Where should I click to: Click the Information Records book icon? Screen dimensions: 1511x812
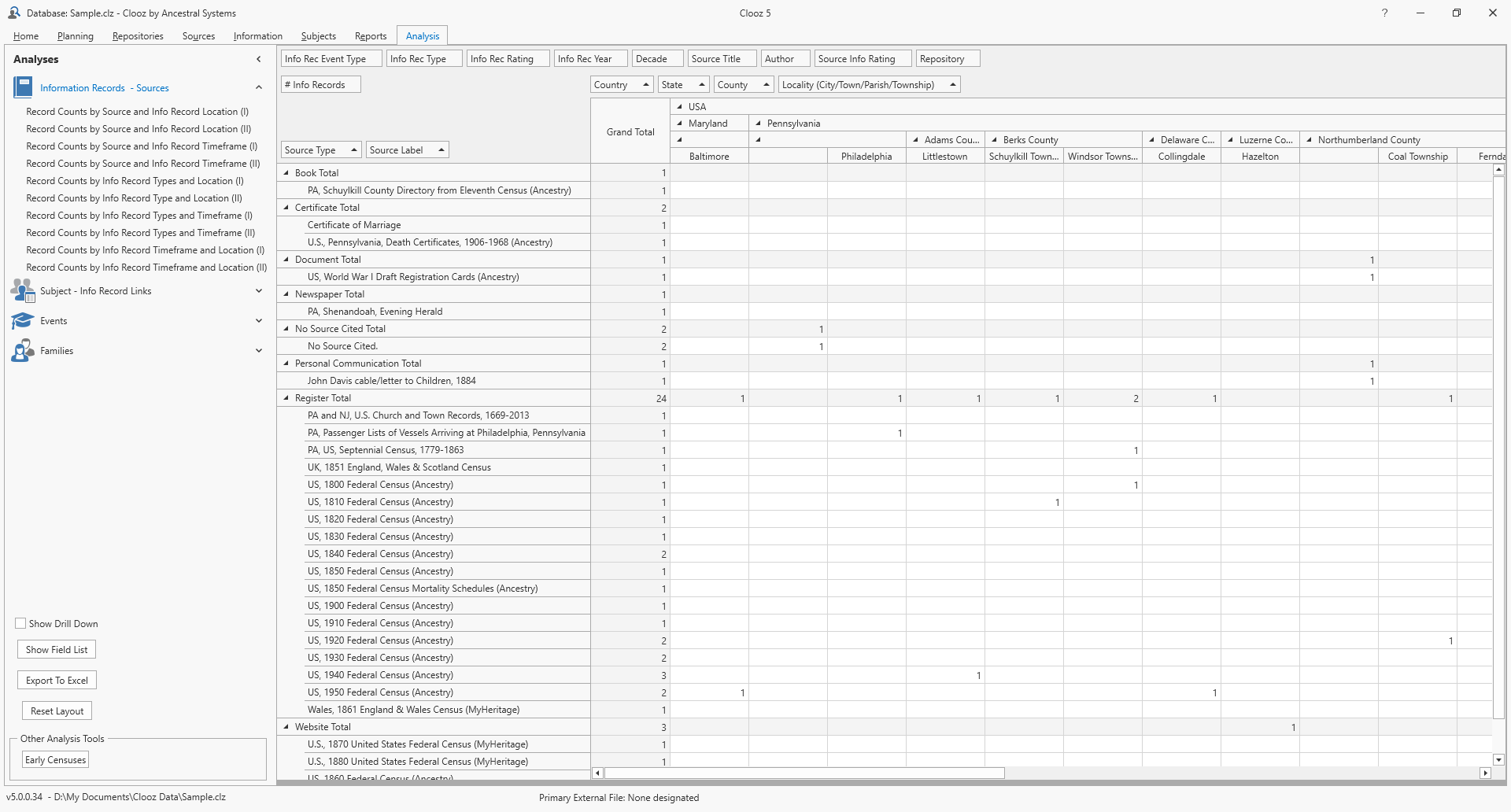coord(23,87)
